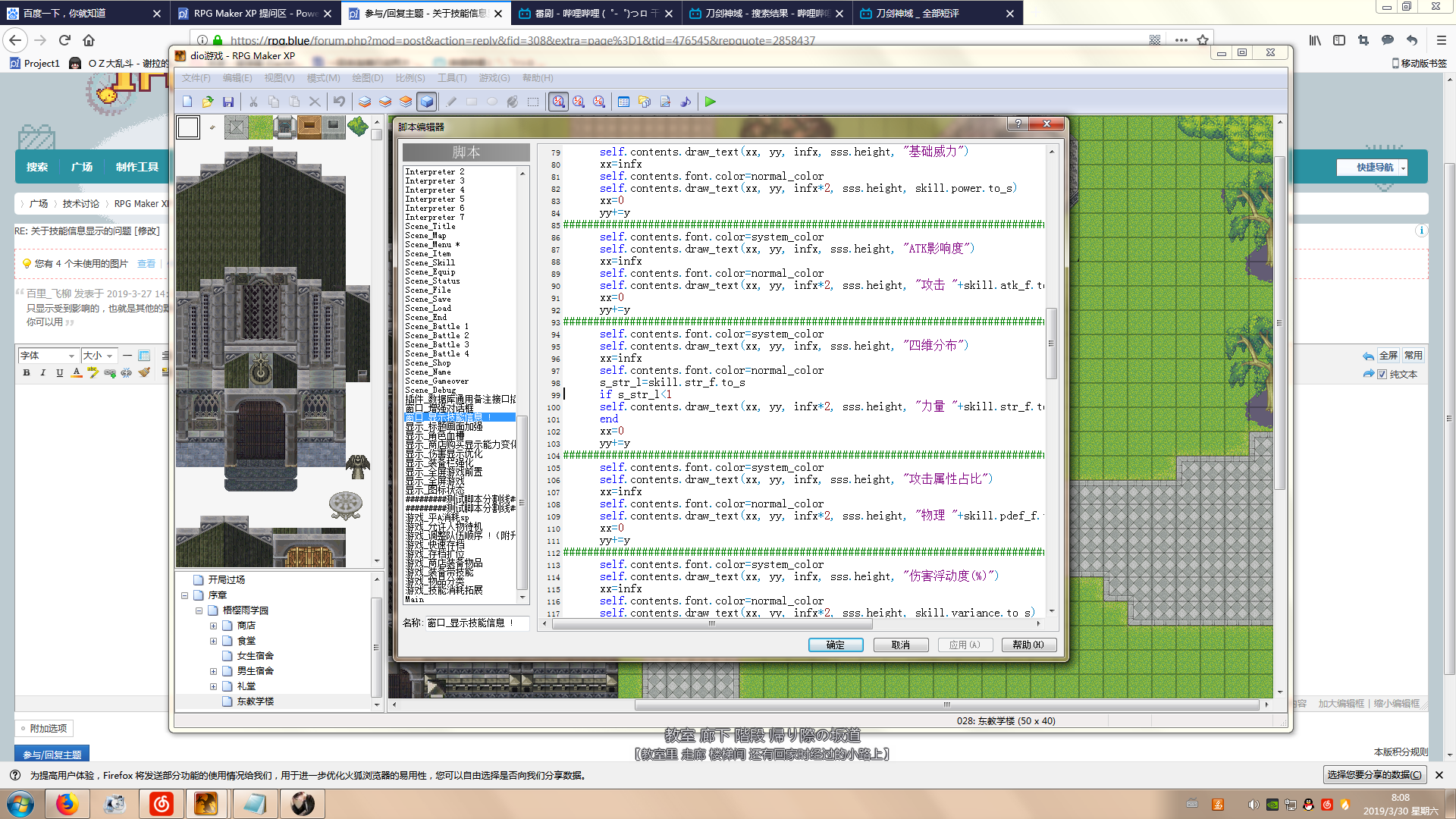Click the undo arrow in RPG Maker toolbar
Screen dimensions: 1456x819
339,102
